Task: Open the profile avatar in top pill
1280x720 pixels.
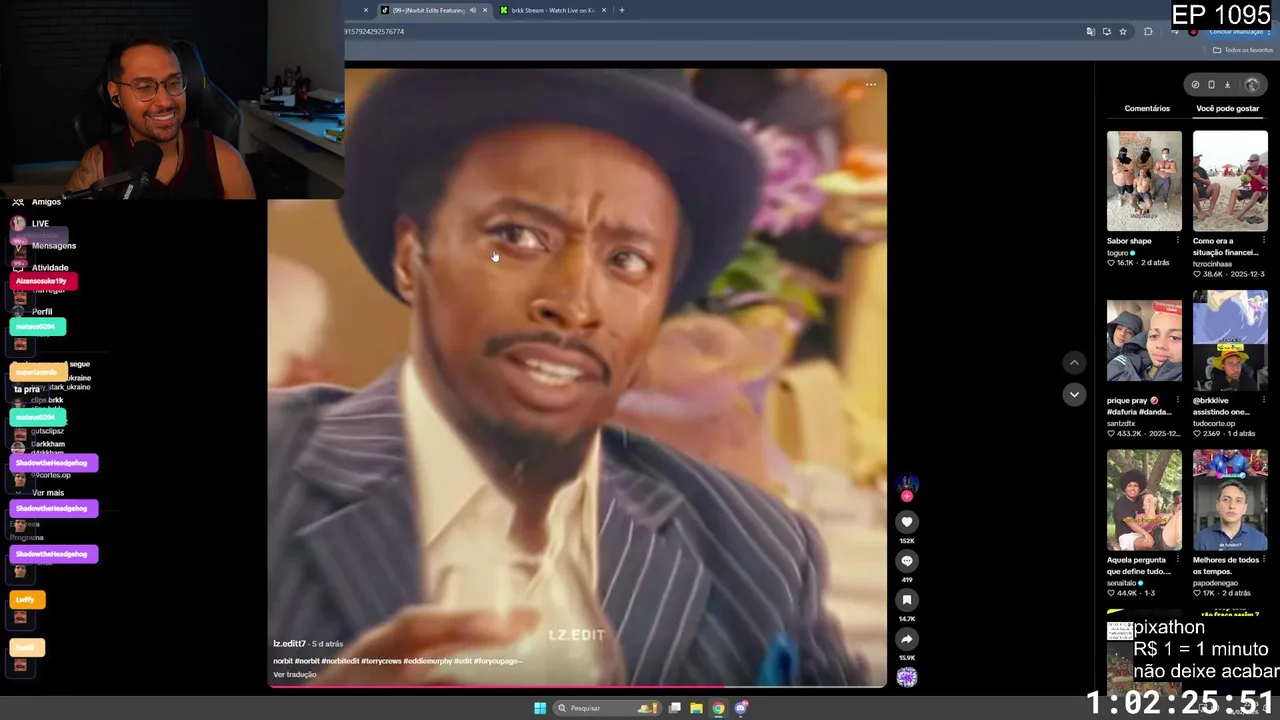Action: tap(1252, 85)
